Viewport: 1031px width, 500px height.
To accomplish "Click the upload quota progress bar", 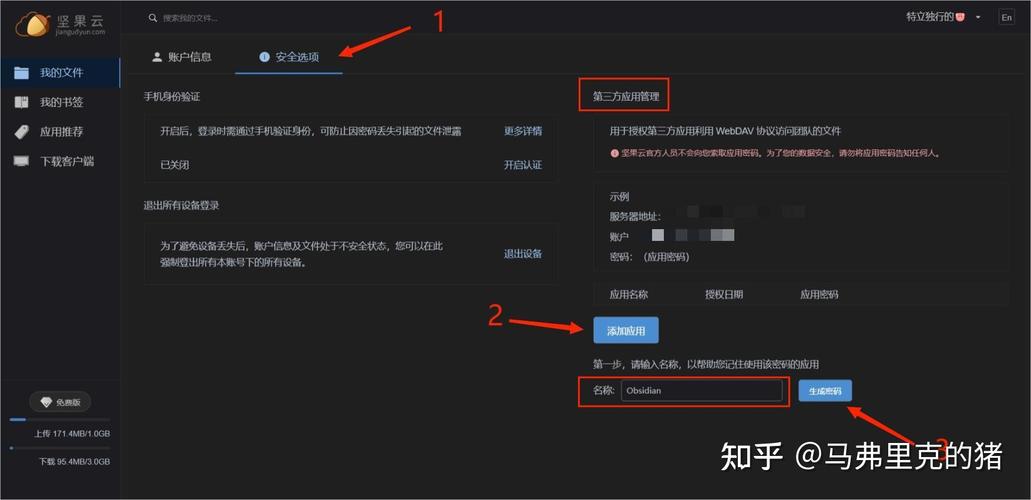I will point(60,419).
